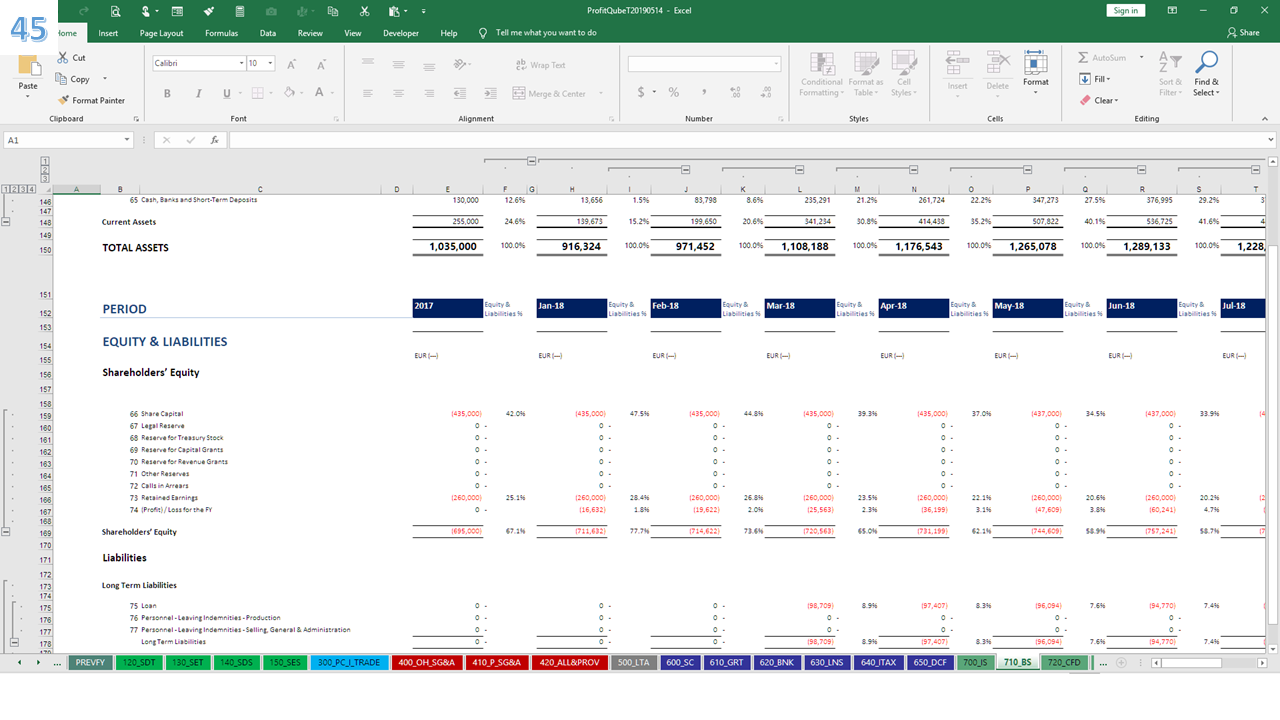Image resolution: width=1280 pixels, height=720 pixels.
Task: Switch to the Data ribbon tab
Action: coord(268,33)
